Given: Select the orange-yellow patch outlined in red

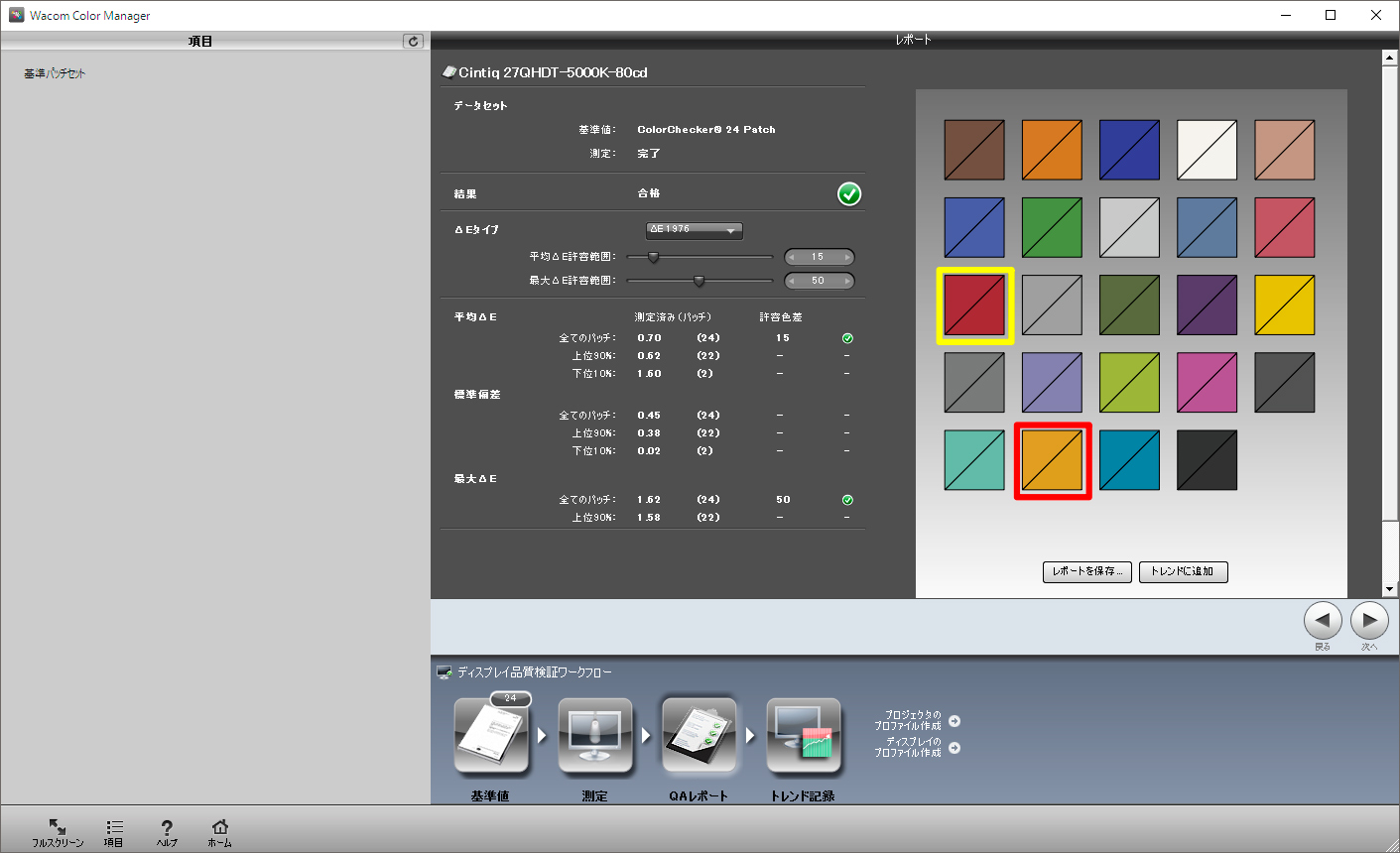Looking at the screenshot, I should point(1052,460).
